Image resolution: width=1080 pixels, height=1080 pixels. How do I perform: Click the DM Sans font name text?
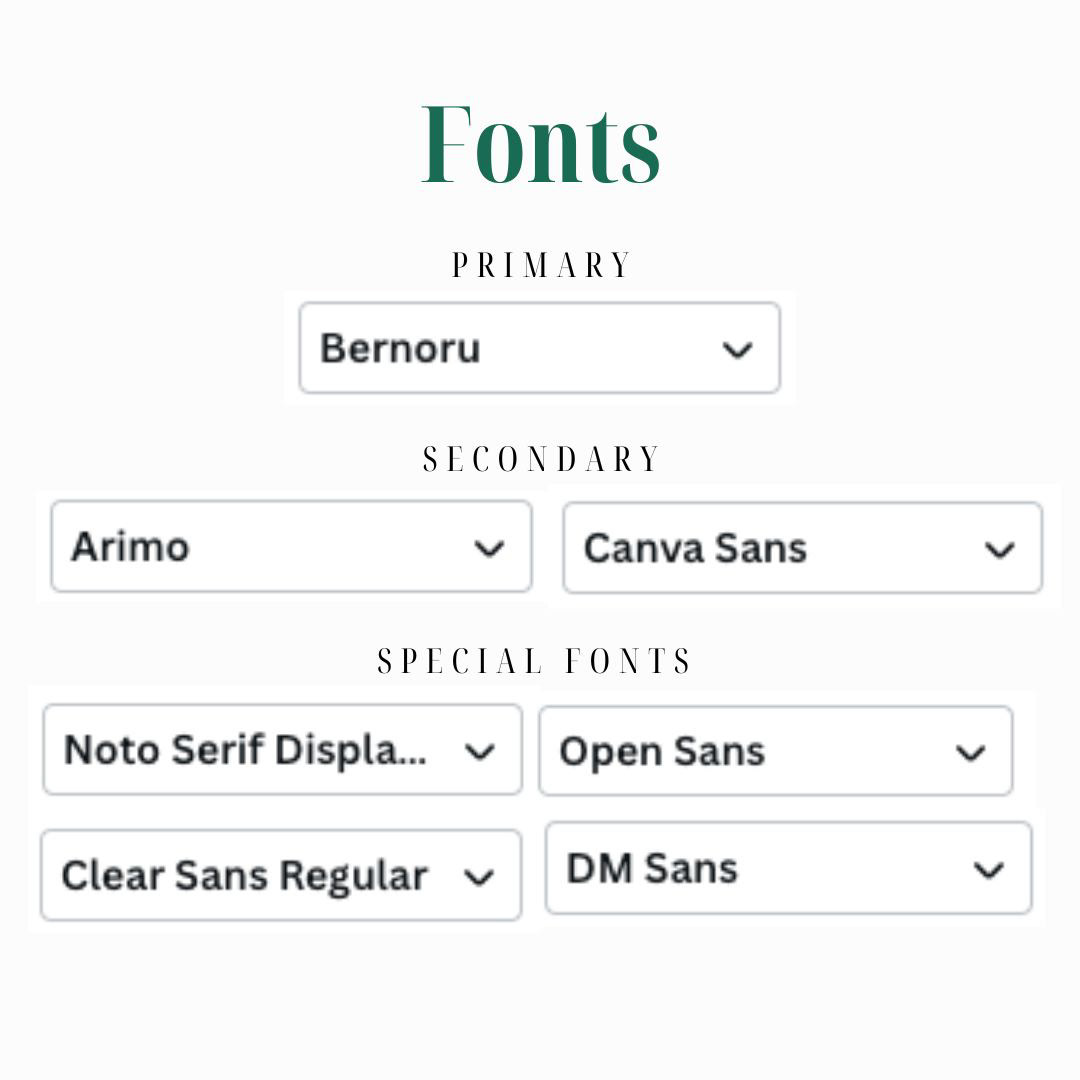tap(652, 868)
